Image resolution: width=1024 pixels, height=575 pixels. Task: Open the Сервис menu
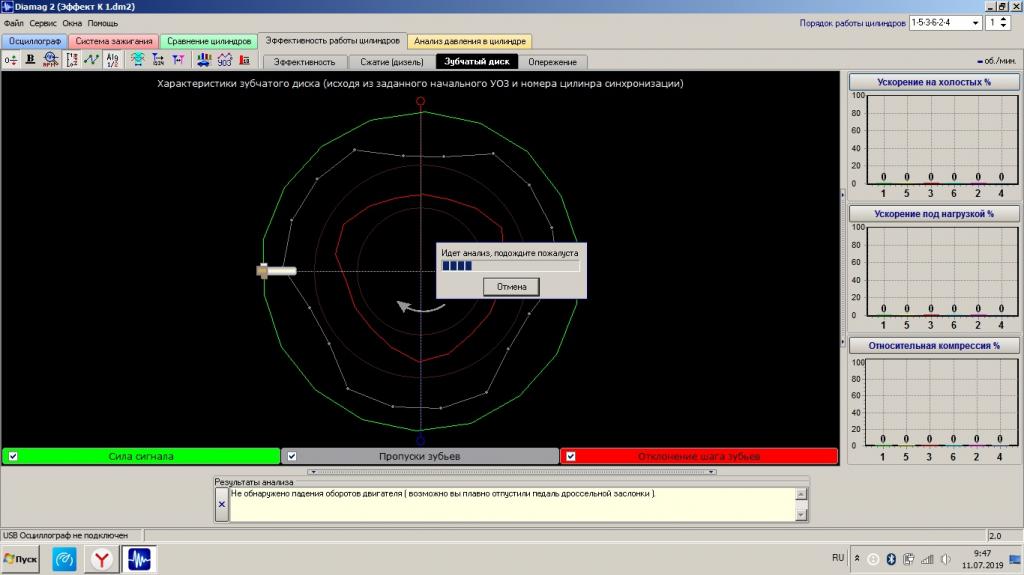tap(42, 23)
